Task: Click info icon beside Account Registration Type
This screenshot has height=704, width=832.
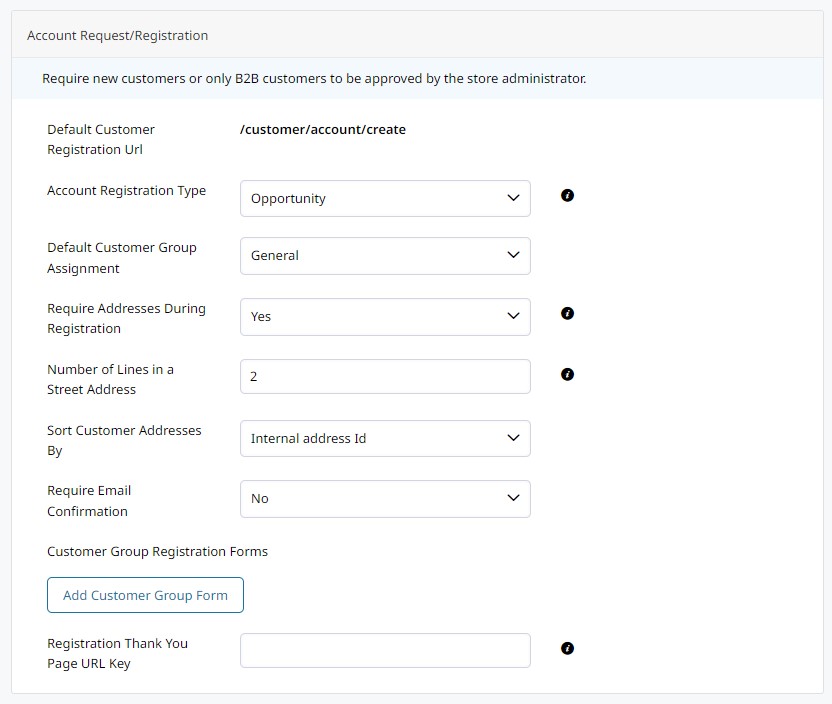Action: (568, 196)
